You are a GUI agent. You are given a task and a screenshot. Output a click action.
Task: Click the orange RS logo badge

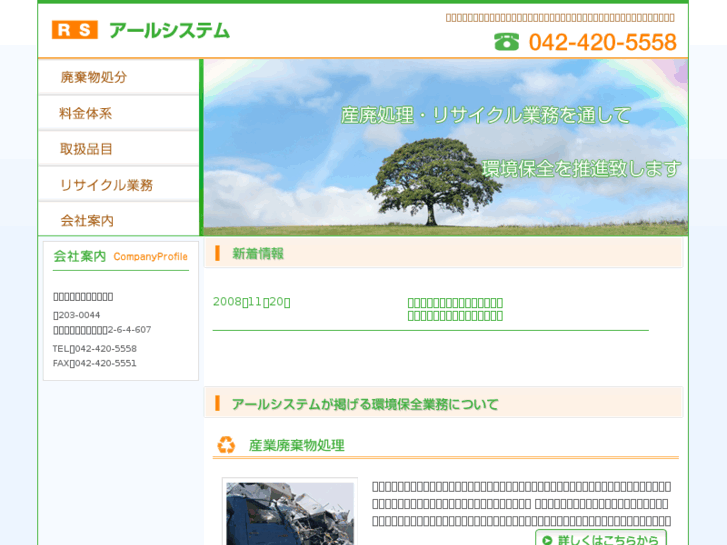[75, 30]
